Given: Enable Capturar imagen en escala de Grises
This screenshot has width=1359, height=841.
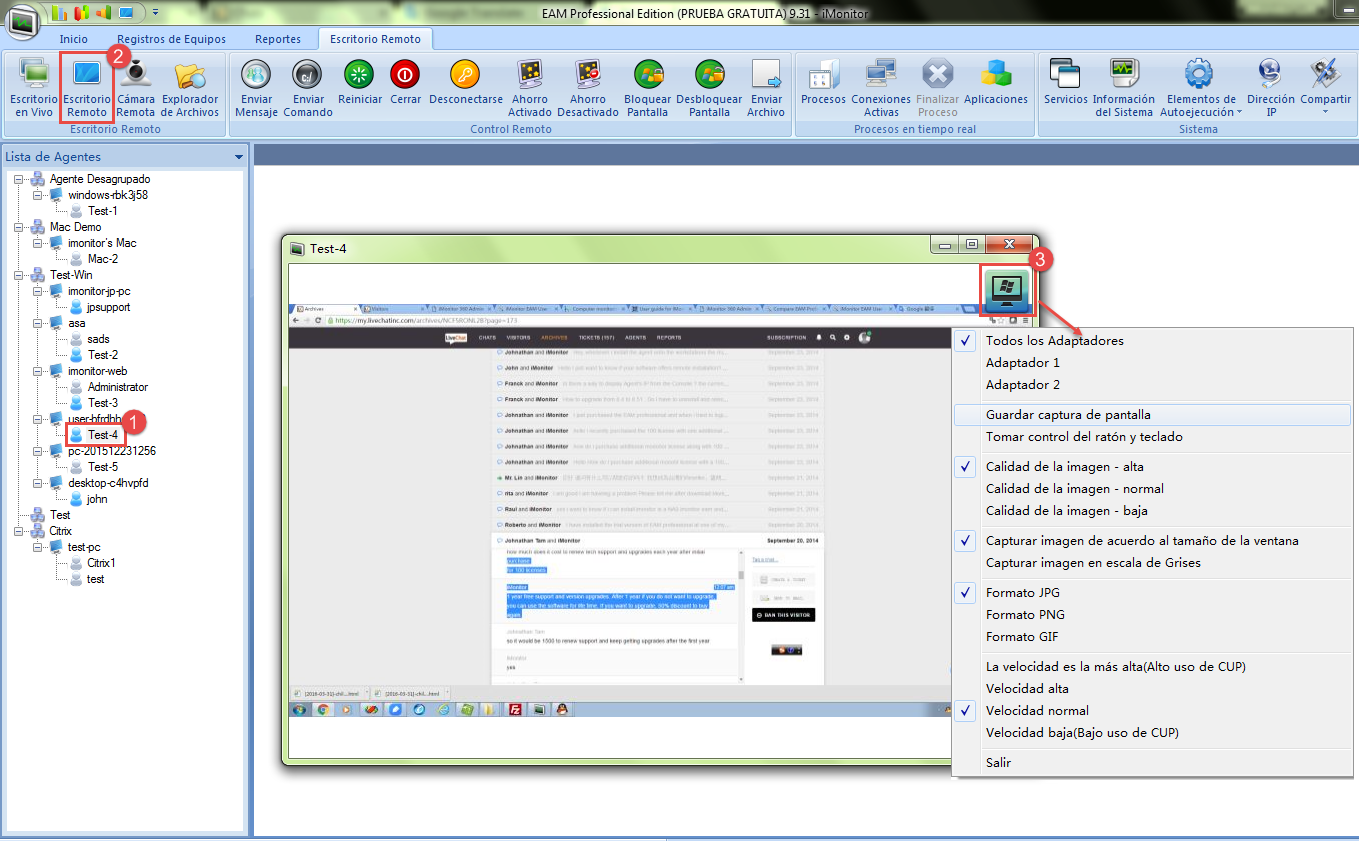Looking at the screenshot, I should [x=1093, y=563].
